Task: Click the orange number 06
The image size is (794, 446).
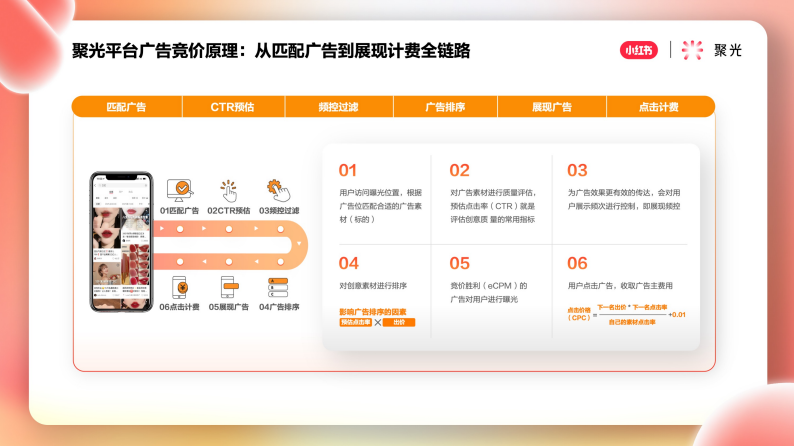Action: tap(577, 263)
